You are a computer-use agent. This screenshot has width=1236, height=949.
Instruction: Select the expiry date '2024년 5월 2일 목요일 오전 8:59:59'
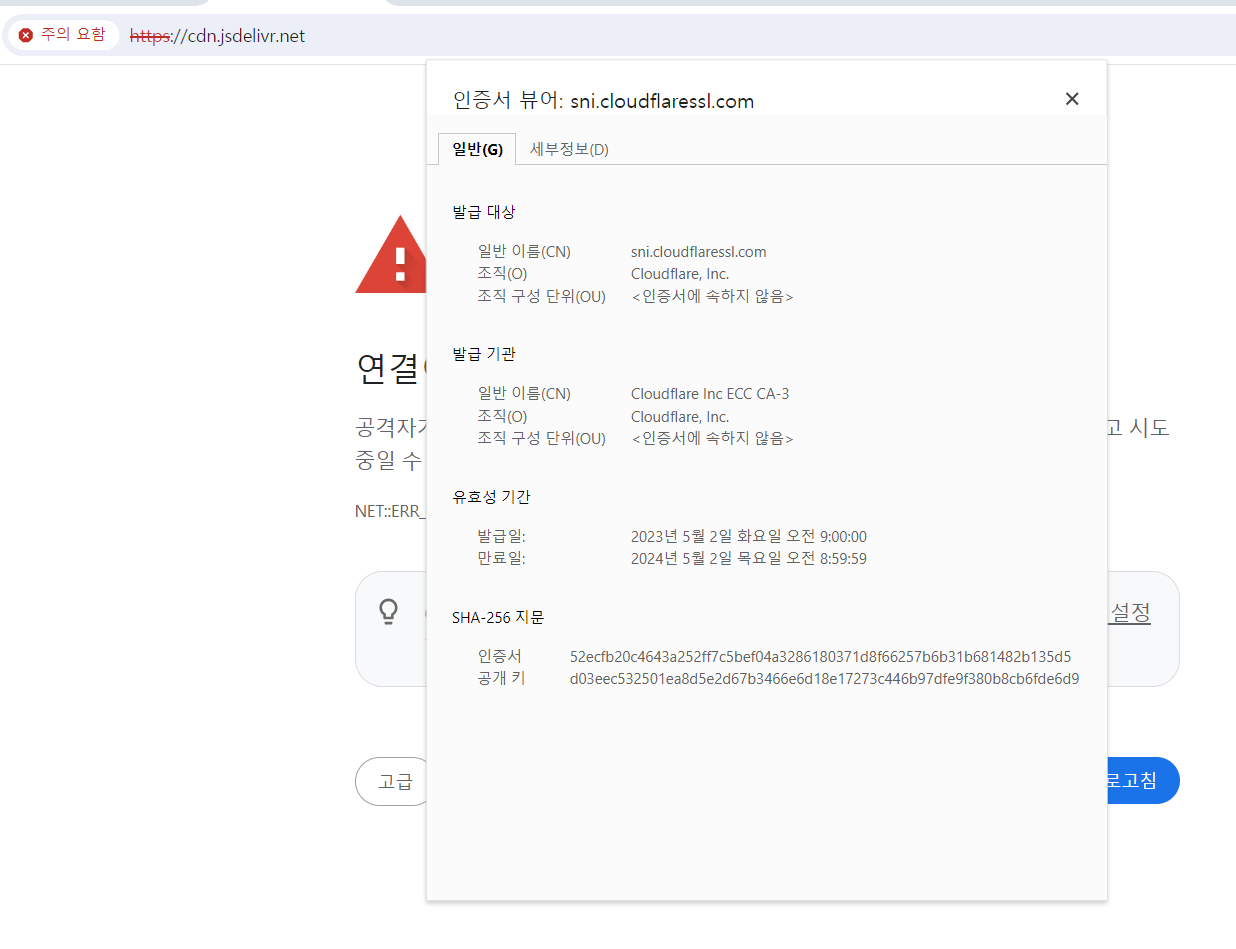pyautogui.click(x=749, y=559)
